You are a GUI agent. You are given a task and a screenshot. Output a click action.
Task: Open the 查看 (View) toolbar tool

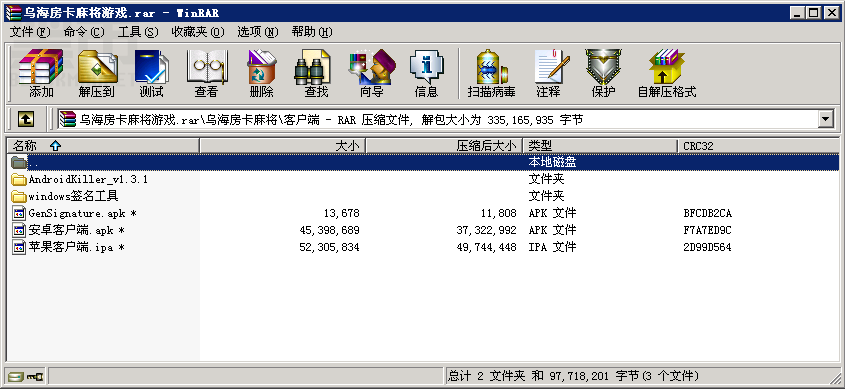(206, 73)
